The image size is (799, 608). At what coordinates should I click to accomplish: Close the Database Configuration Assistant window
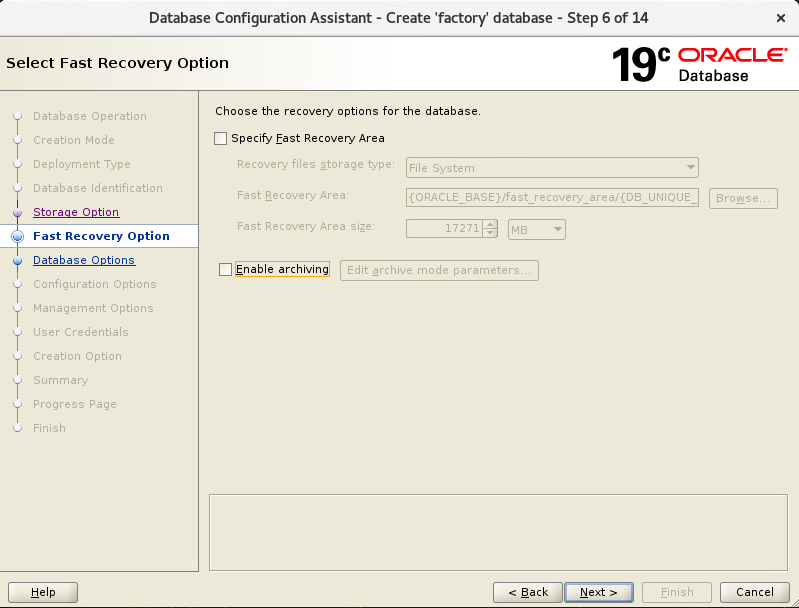point(781,18)
